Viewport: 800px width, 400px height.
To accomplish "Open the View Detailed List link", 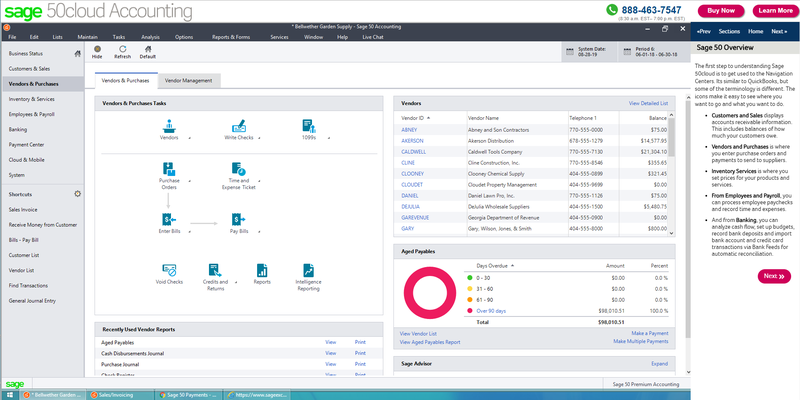I will (647, 103).
